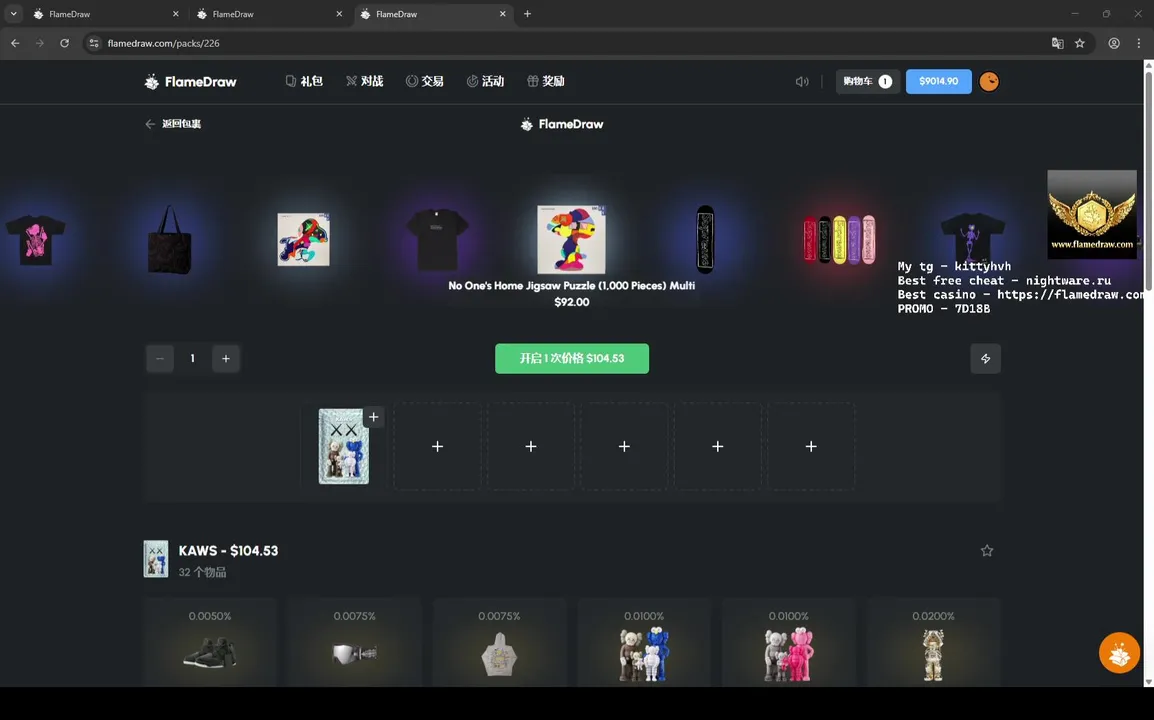Screen dimensions: 1154x720
Task: Open the 交易 trade menu
Action: (425, 81)
